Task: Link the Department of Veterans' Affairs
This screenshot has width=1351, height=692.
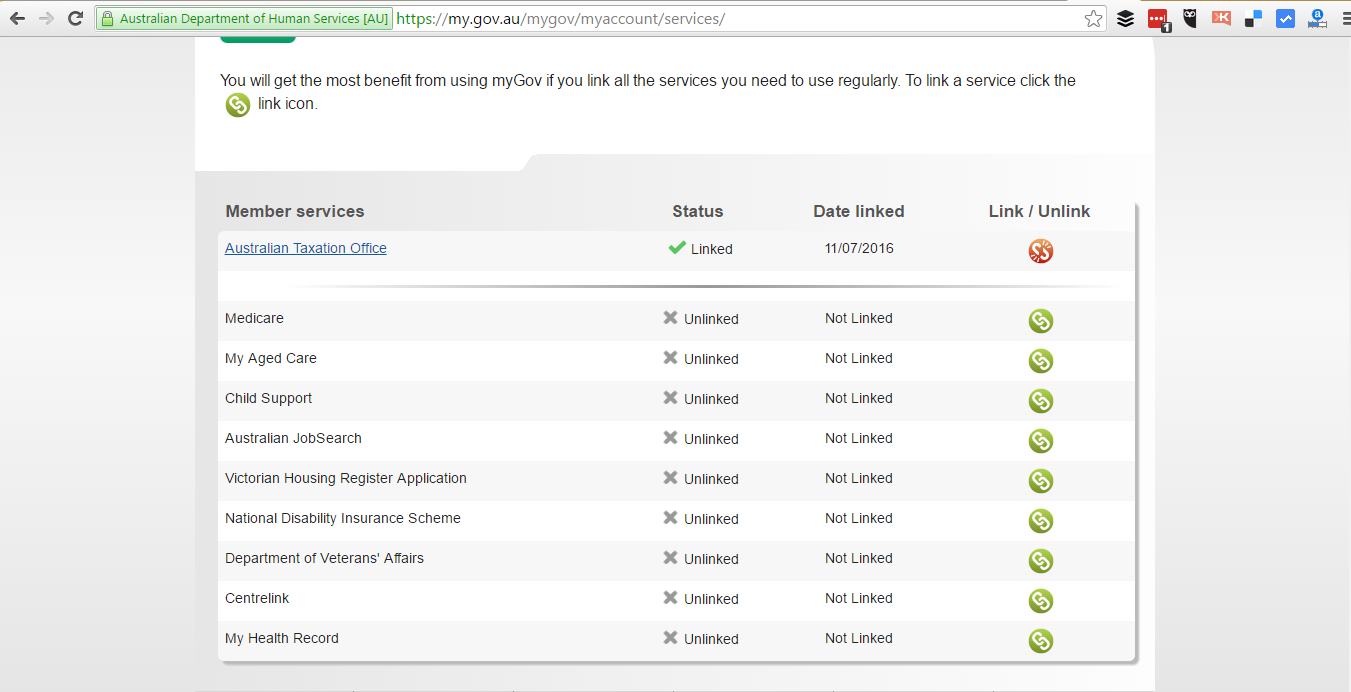Action: coord(1041,561)
